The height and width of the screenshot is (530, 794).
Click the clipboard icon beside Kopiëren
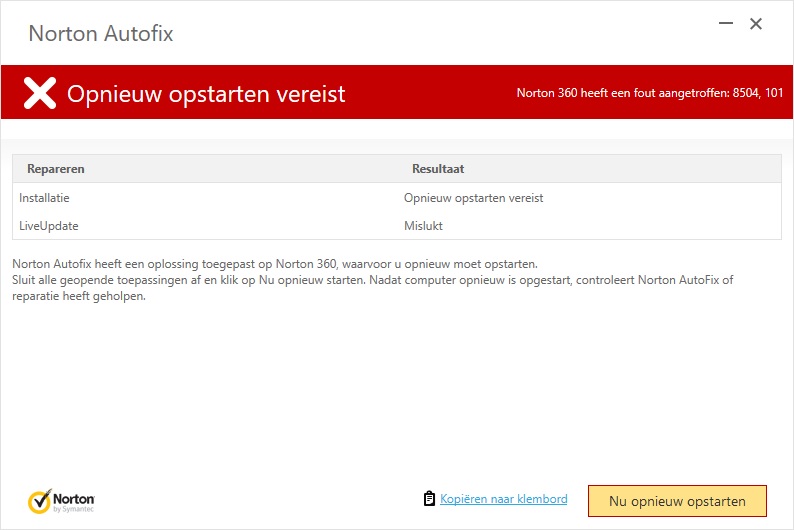click(429, 499)
